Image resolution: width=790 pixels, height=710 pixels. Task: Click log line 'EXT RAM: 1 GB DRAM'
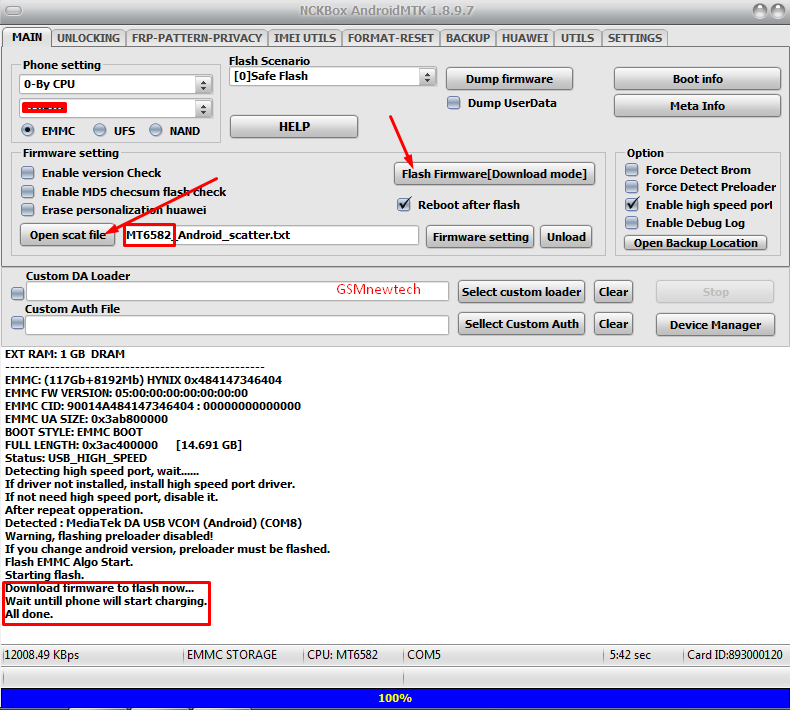[65, 354]
